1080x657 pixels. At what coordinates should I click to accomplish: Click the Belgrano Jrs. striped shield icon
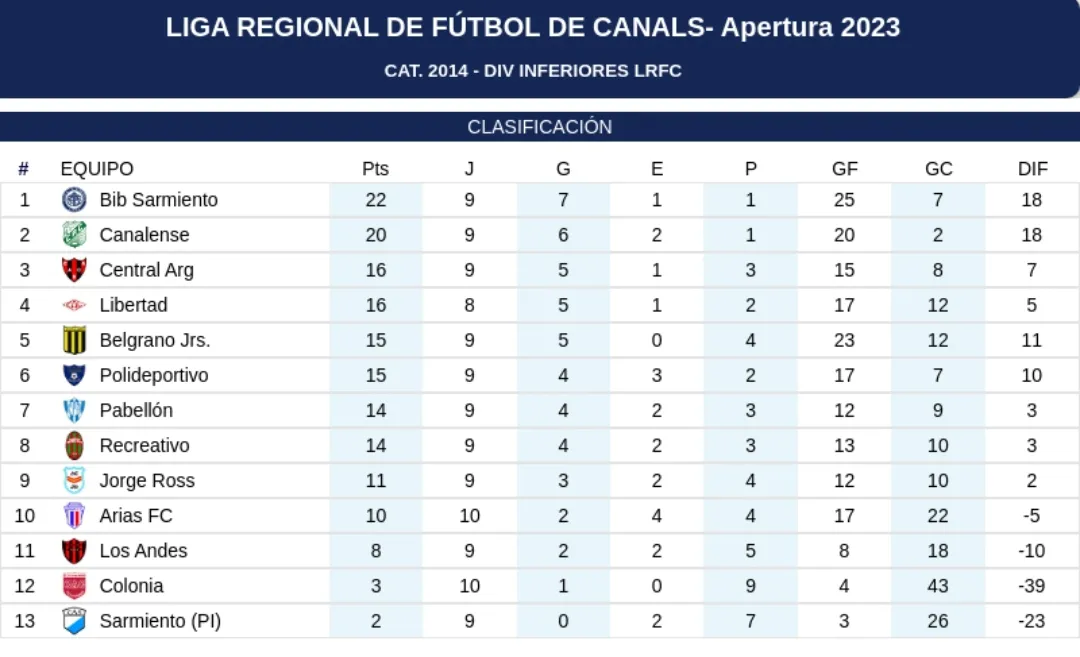(x=74, y=340)
